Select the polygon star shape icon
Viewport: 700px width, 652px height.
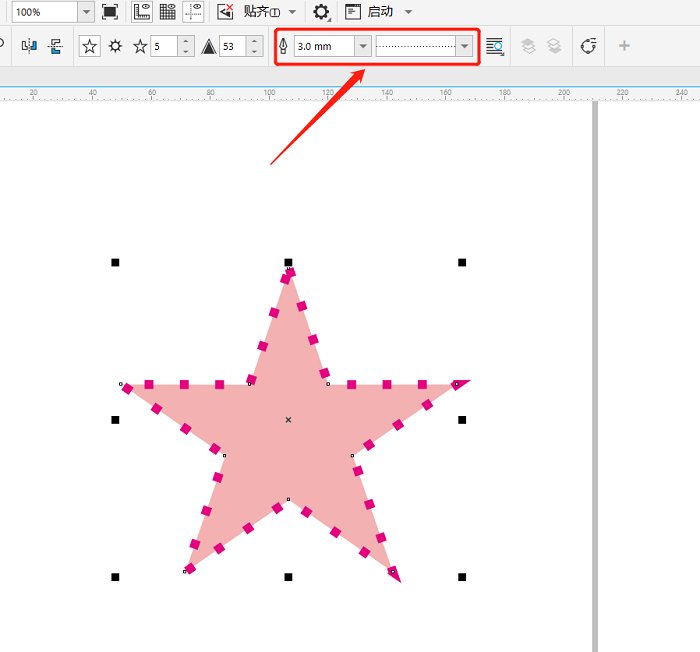pos(89,46)
